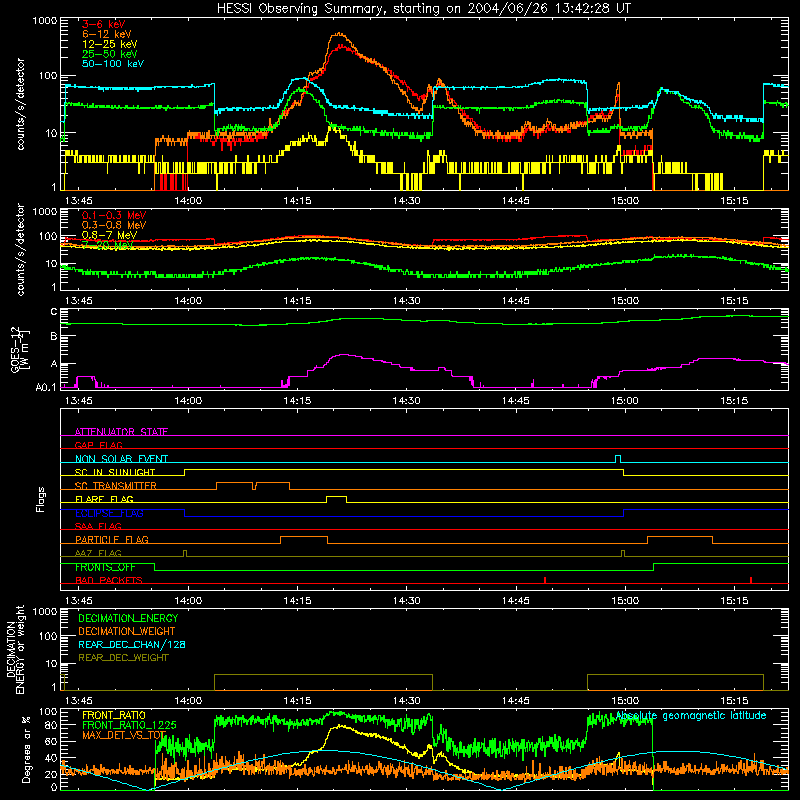Select the 50-100 keV legend label
800x800 pixels.
point(113,64)
